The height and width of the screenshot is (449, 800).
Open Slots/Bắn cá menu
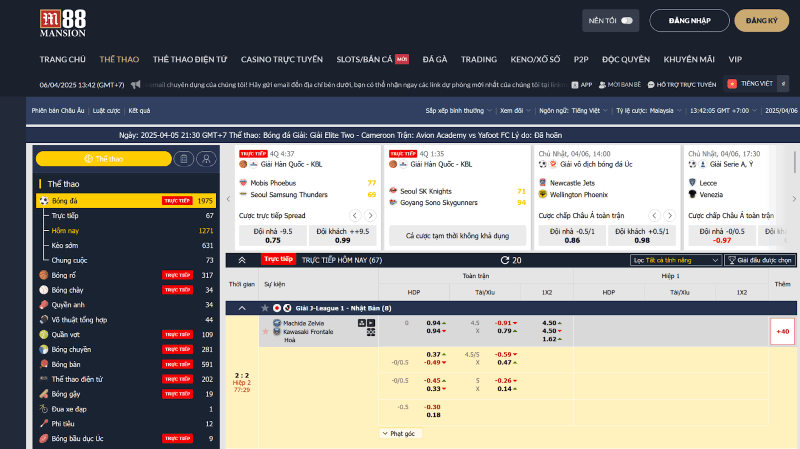[372, 59]
